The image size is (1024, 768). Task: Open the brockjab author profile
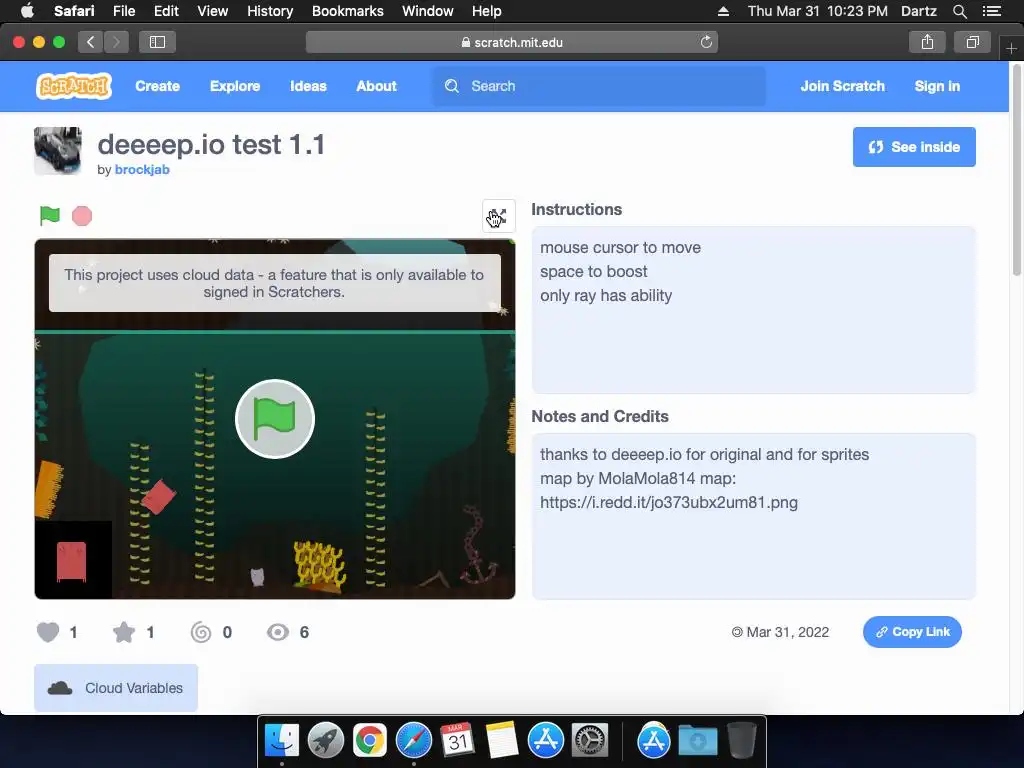142,170
